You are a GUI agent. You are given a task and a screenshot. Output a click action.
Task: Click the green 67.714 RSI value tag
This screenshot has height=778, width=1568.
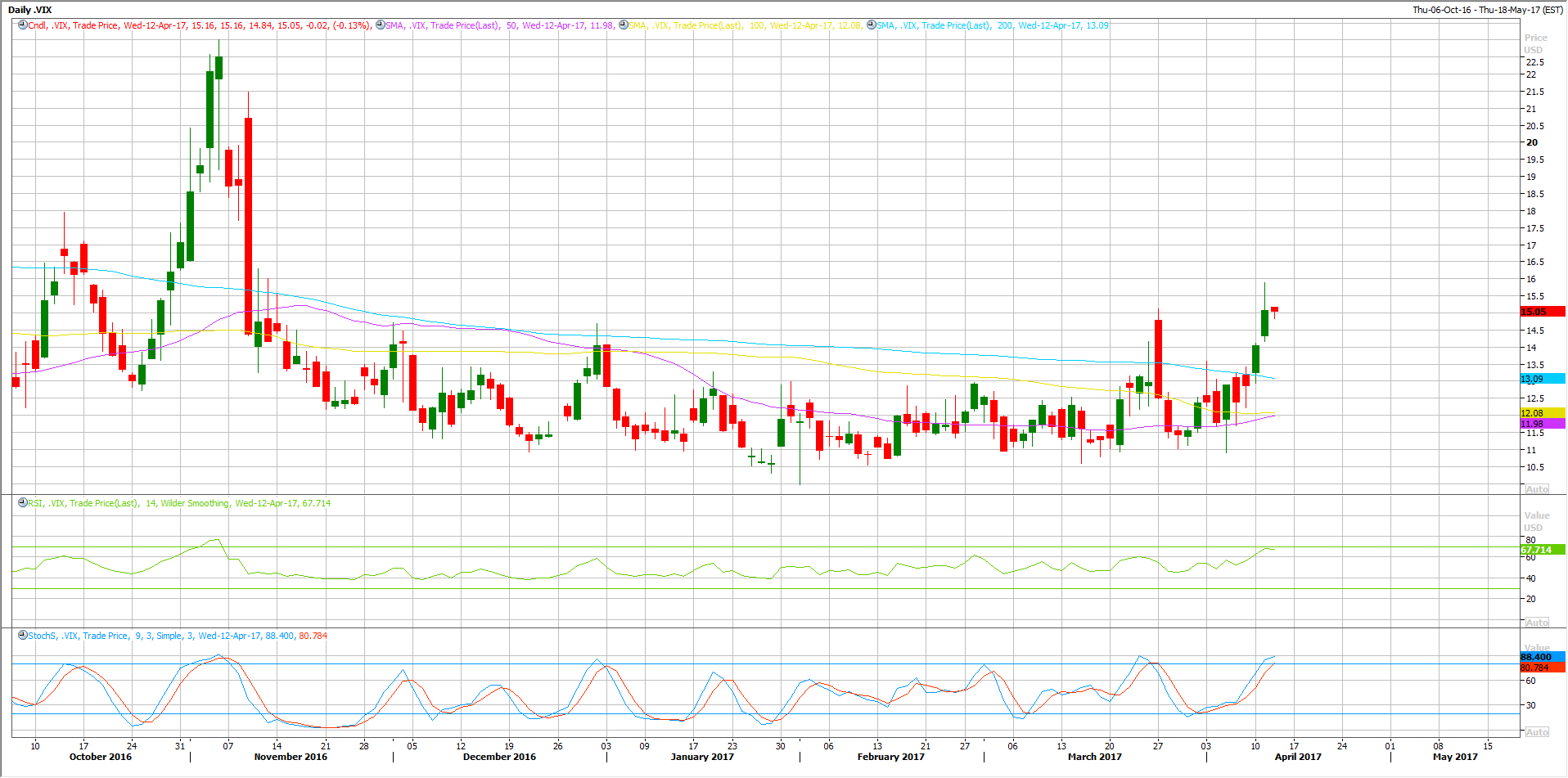point(1542,550)
